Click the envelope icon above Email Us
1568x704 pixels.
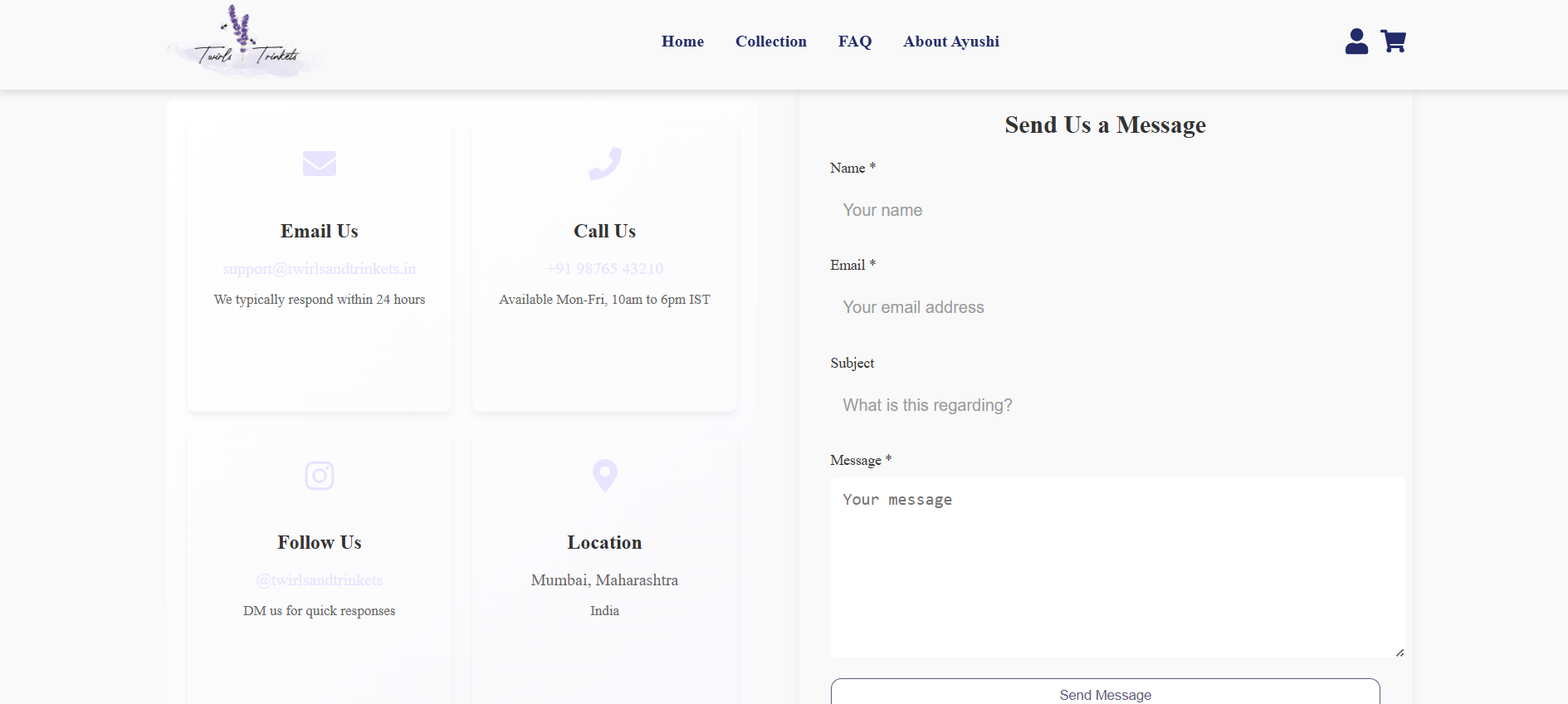320,164
